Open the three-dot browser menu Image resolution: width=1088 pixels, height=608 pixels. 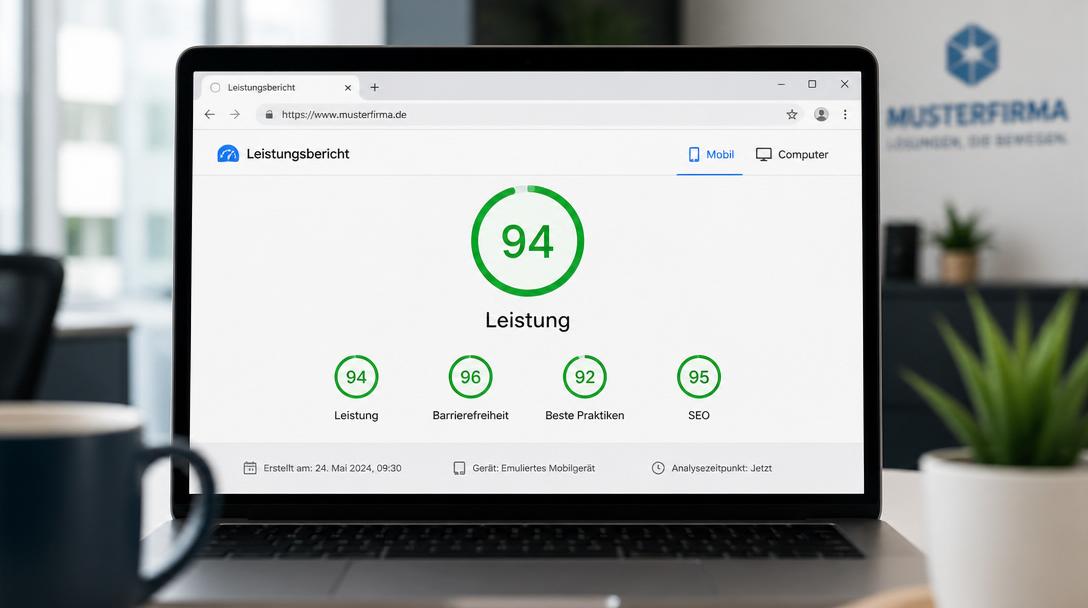click(844, 115)
